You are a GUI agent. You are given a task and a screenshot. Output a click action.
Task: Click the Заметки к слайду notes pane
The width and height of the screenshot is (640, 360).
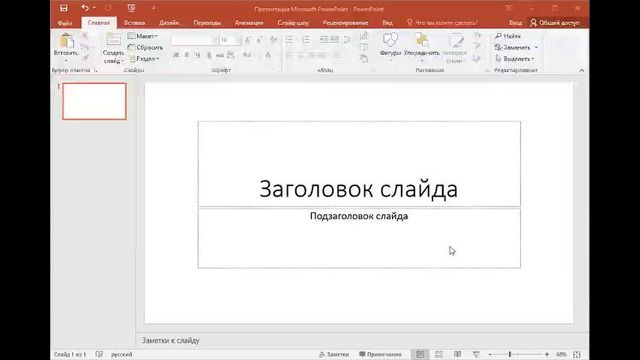click(x=362, y=340)
